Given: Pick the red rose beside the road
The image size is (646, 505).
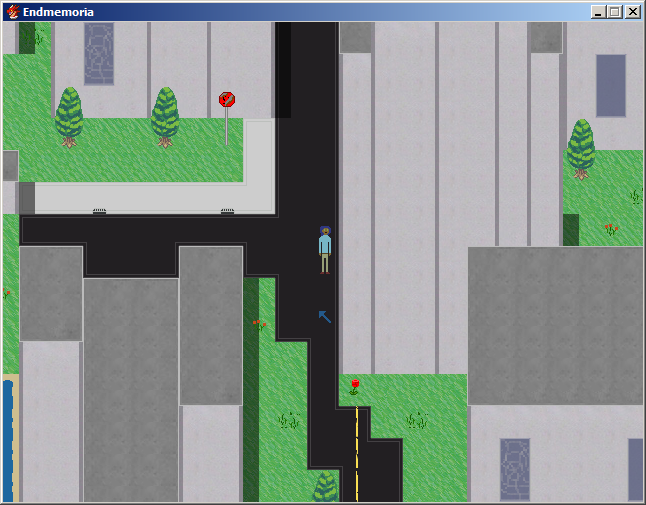Looking at the screenshot, I should pos(355,385).
